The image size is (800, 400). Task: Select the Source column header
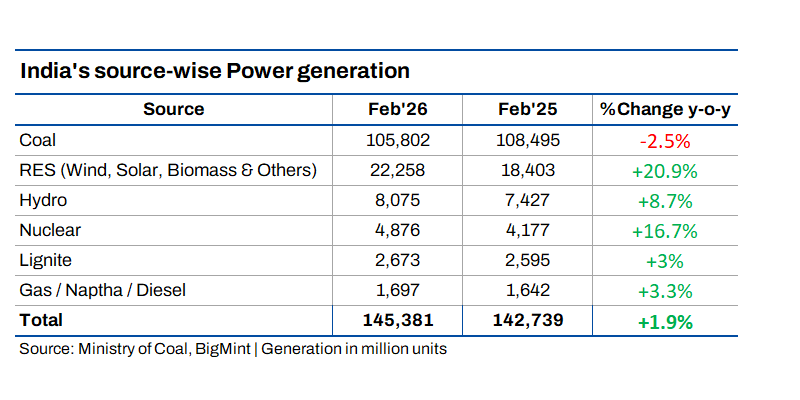(x=173, y=109)
